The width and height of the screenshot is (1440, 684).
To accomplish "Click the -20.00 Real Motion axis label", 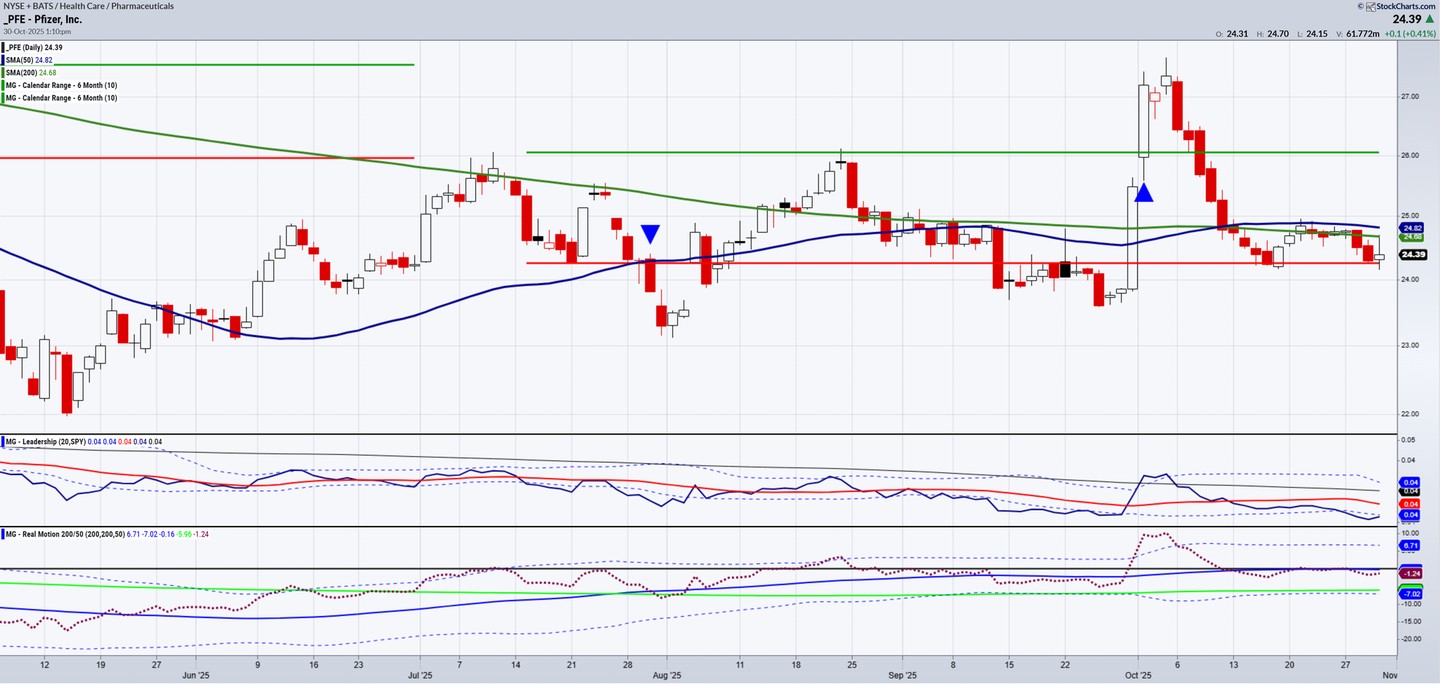I will 1411,639.
